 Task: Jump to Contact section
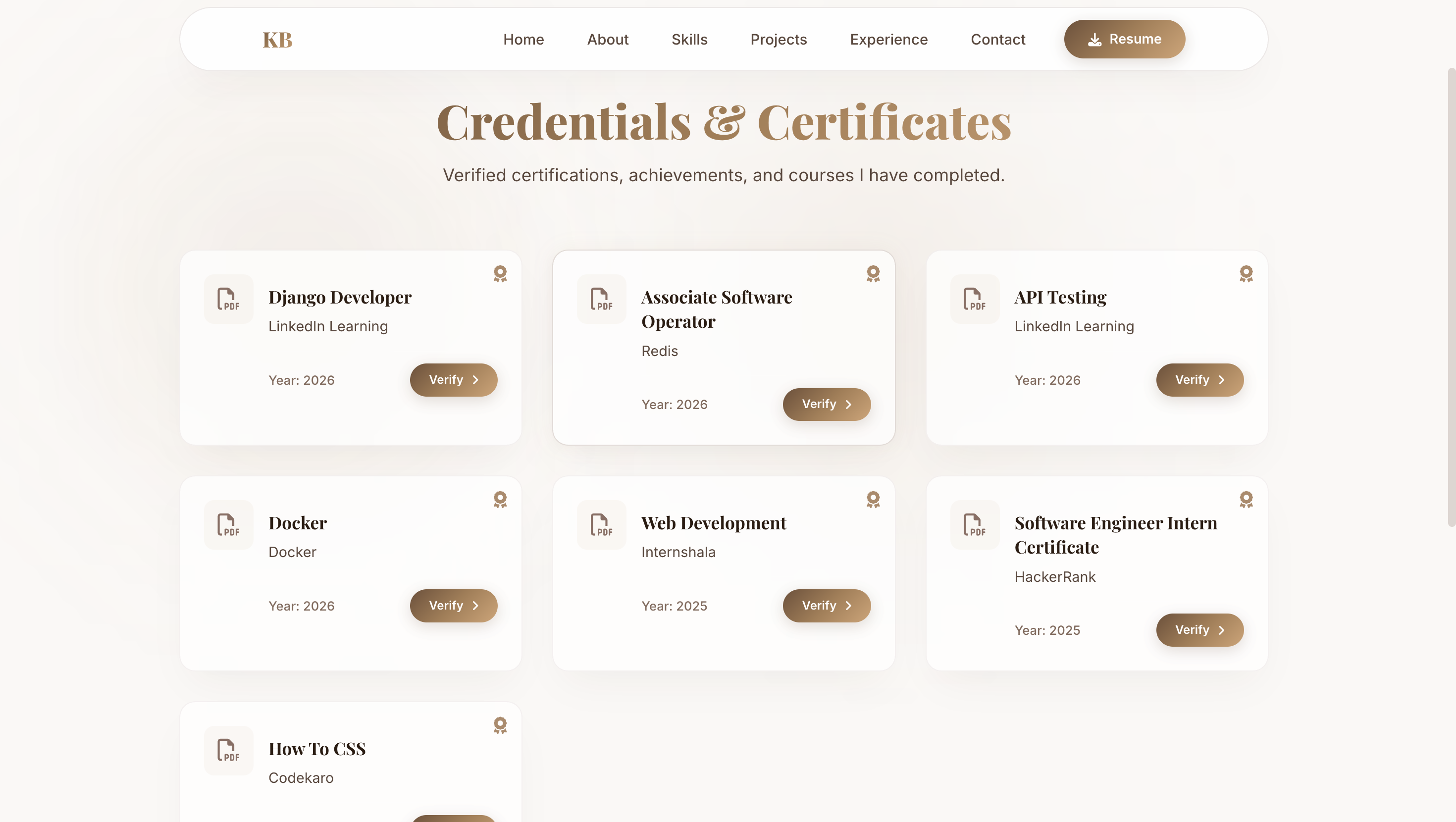coord(997,40)
